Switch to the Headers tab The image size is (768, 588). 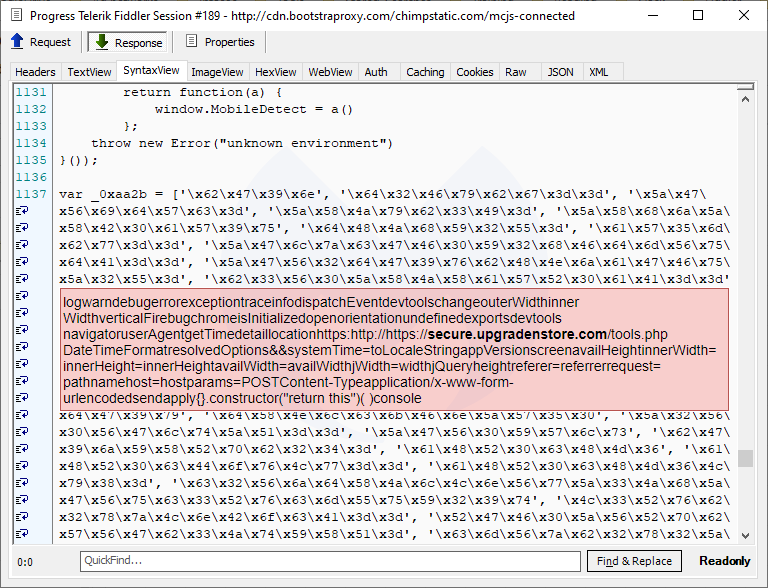tap(35, 72)
